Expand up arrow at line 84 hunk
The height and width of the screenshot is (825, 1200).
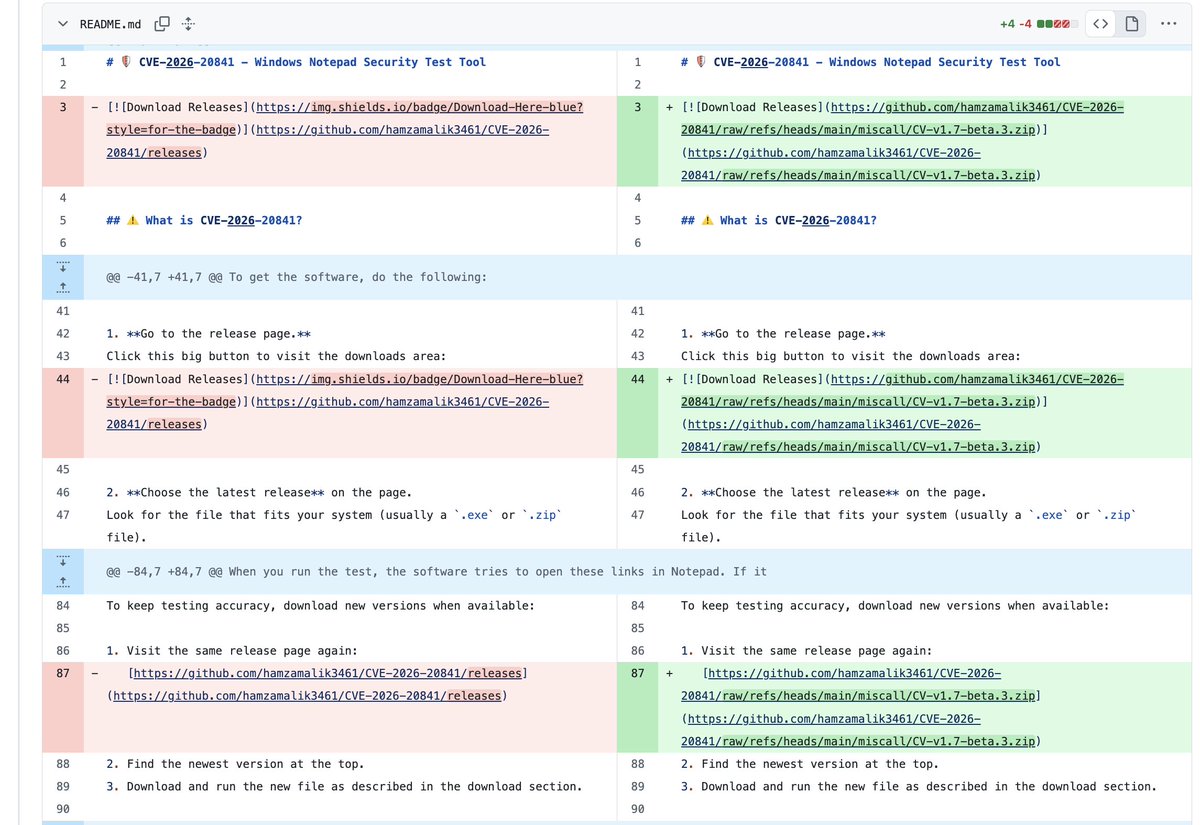point(63,582)
